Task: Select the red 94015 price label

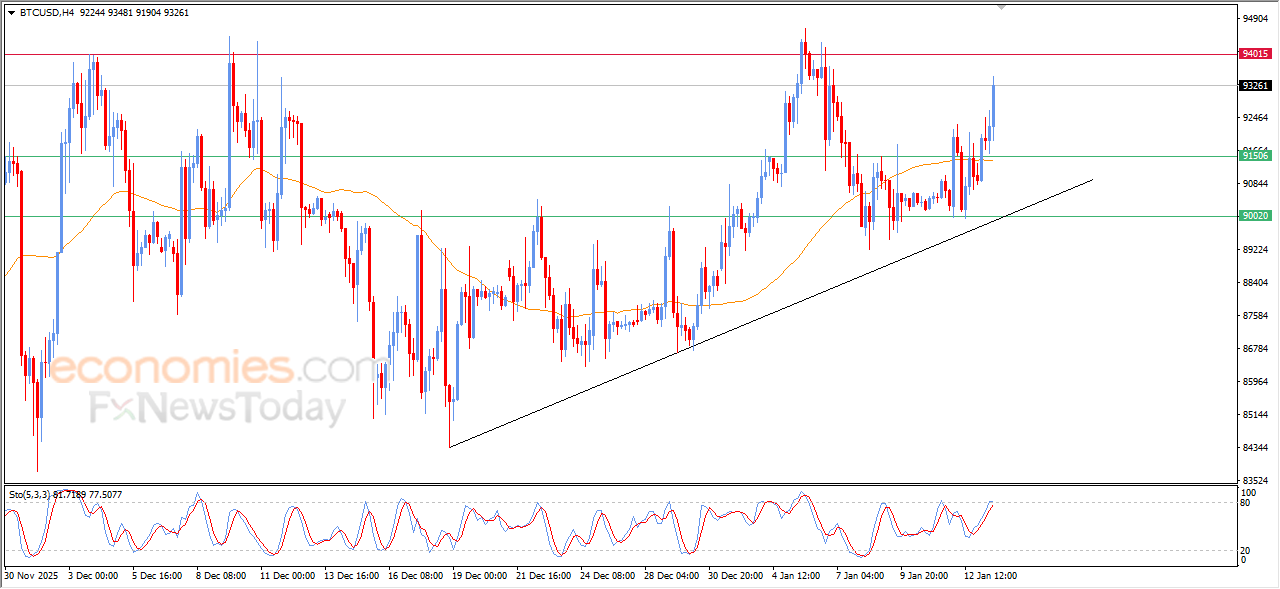Action: (1255, 54)
